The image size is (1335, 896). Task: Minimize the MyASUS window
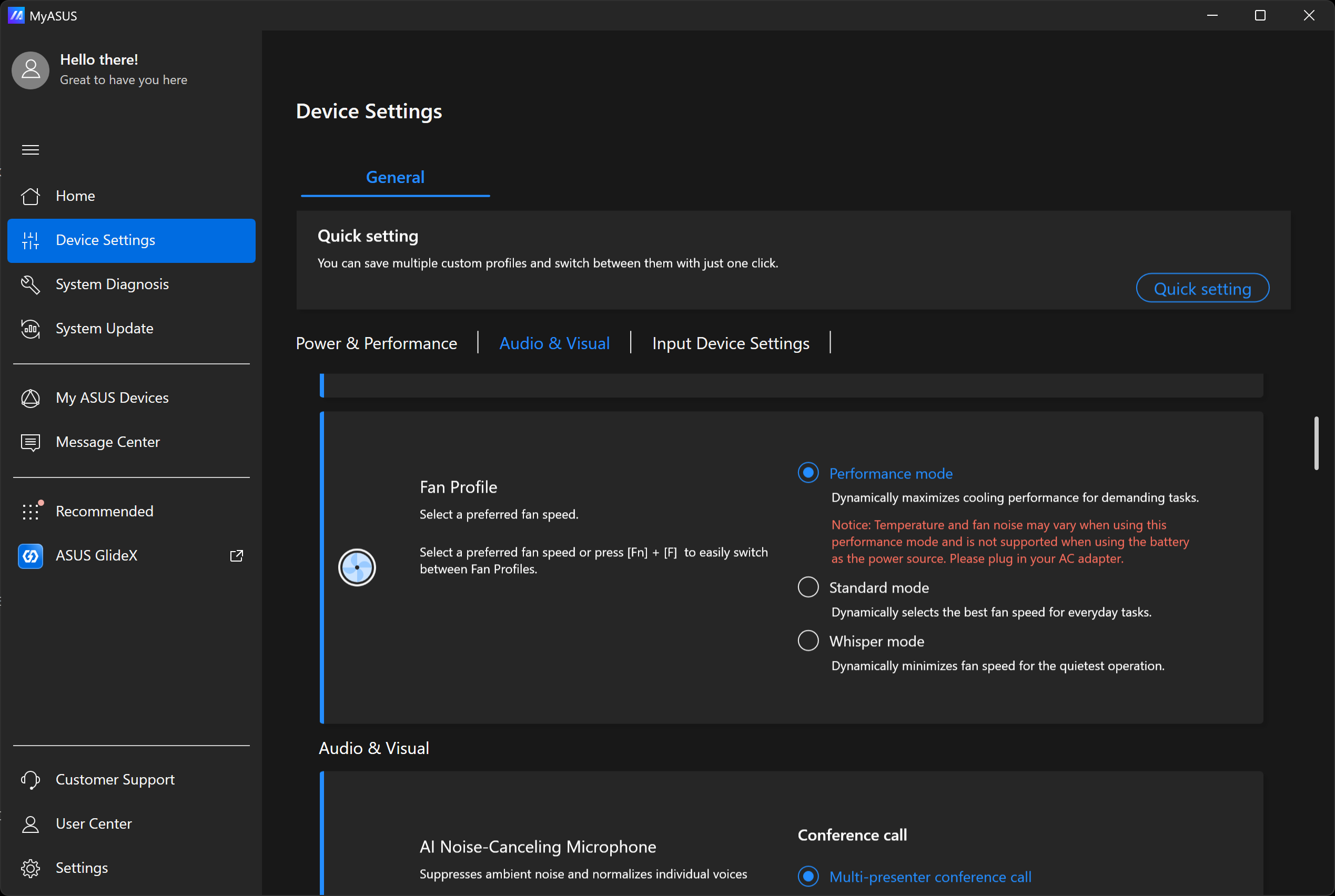pos(1212,15)
